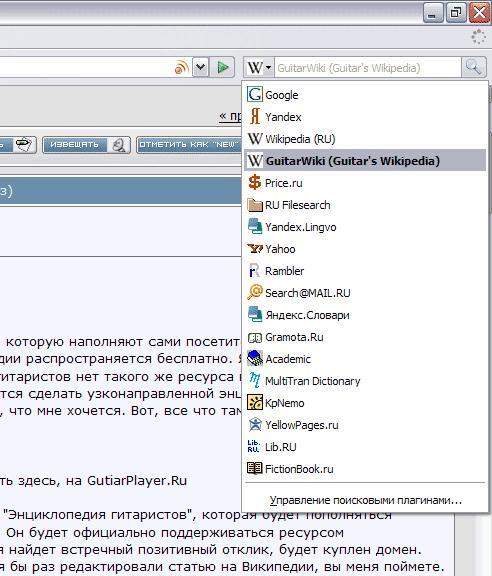Image resolution: width=492 pixels, height=576 pixels.
Task: Open Управление поисковыми плагинами option
Action: pos(365,500)
